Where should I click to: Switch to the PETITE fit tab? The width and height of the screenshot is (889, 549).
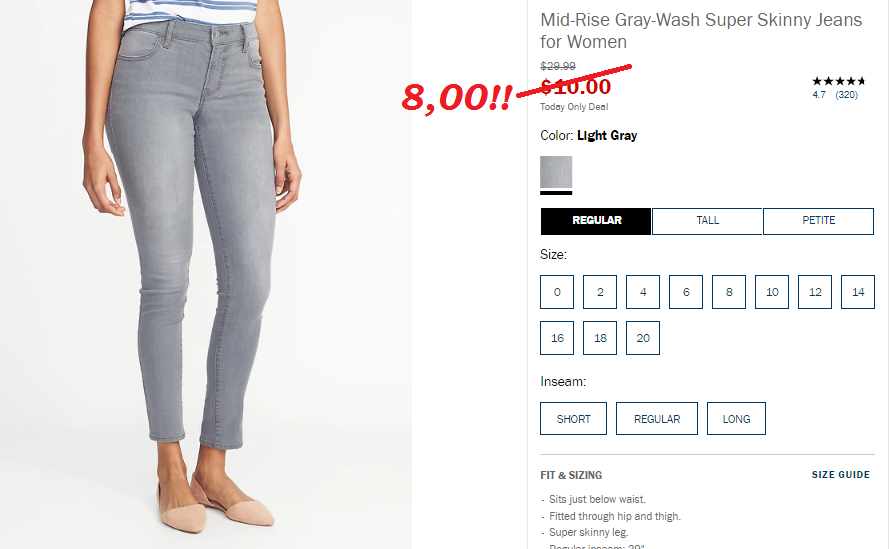pyautogui.click(x=818, y=221)
